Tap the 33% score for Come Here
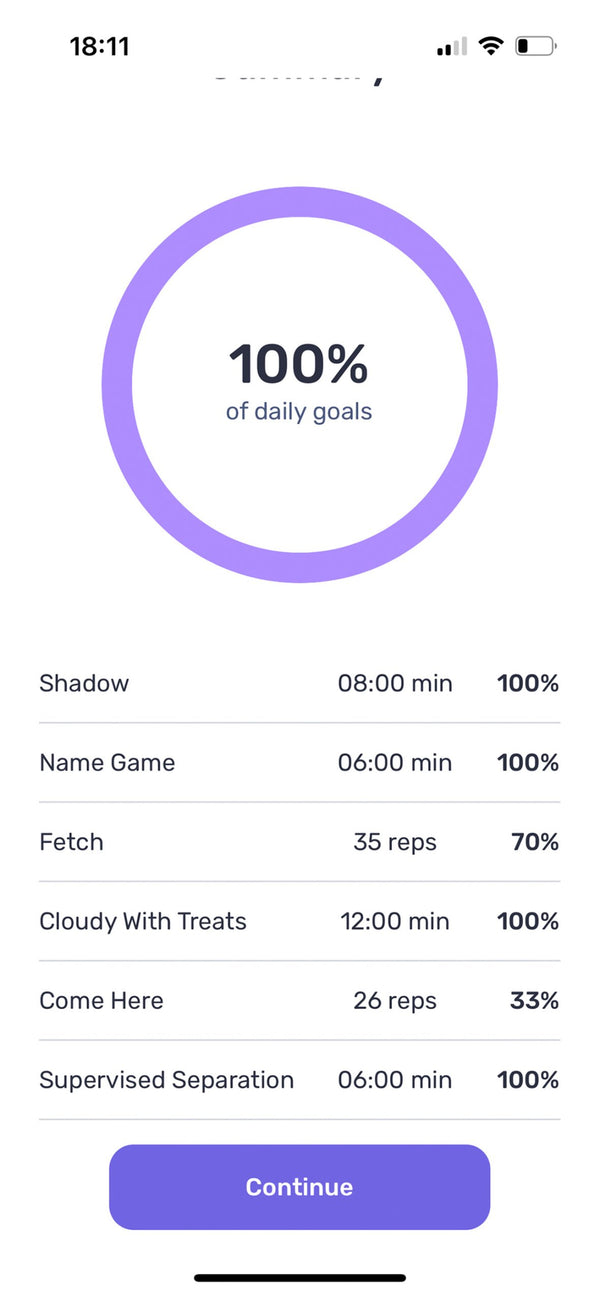Screen dimensions: 600x1301 pos(534,1001)
